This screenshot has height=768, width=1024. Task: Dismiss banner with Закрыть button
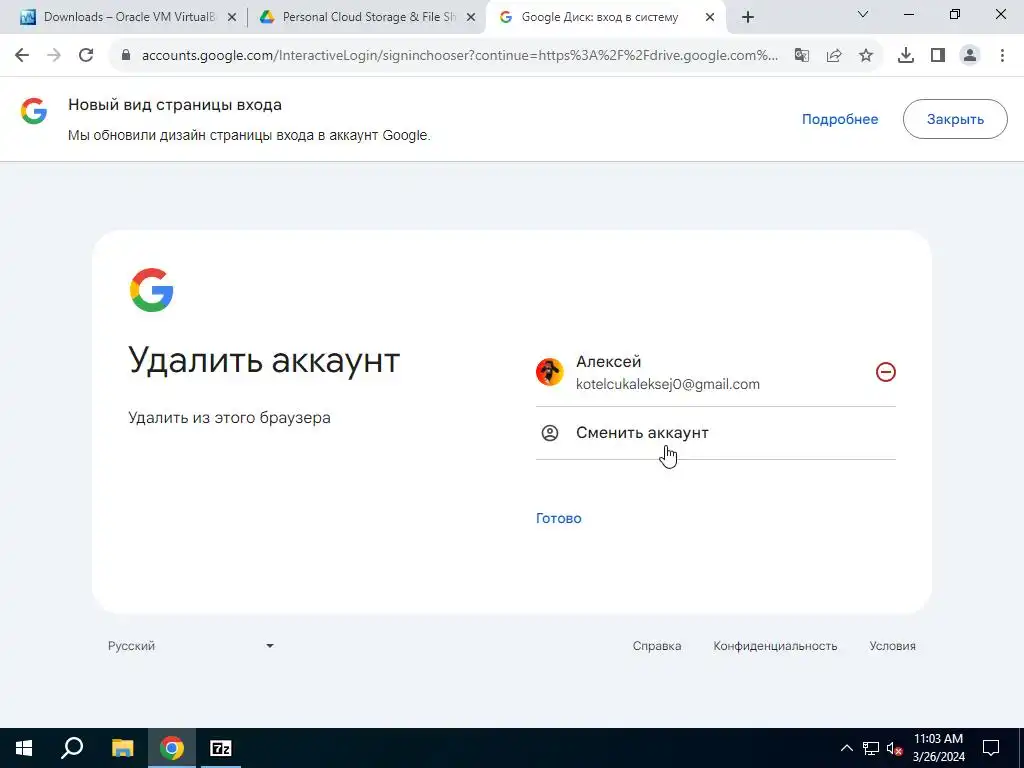[955, 120]
